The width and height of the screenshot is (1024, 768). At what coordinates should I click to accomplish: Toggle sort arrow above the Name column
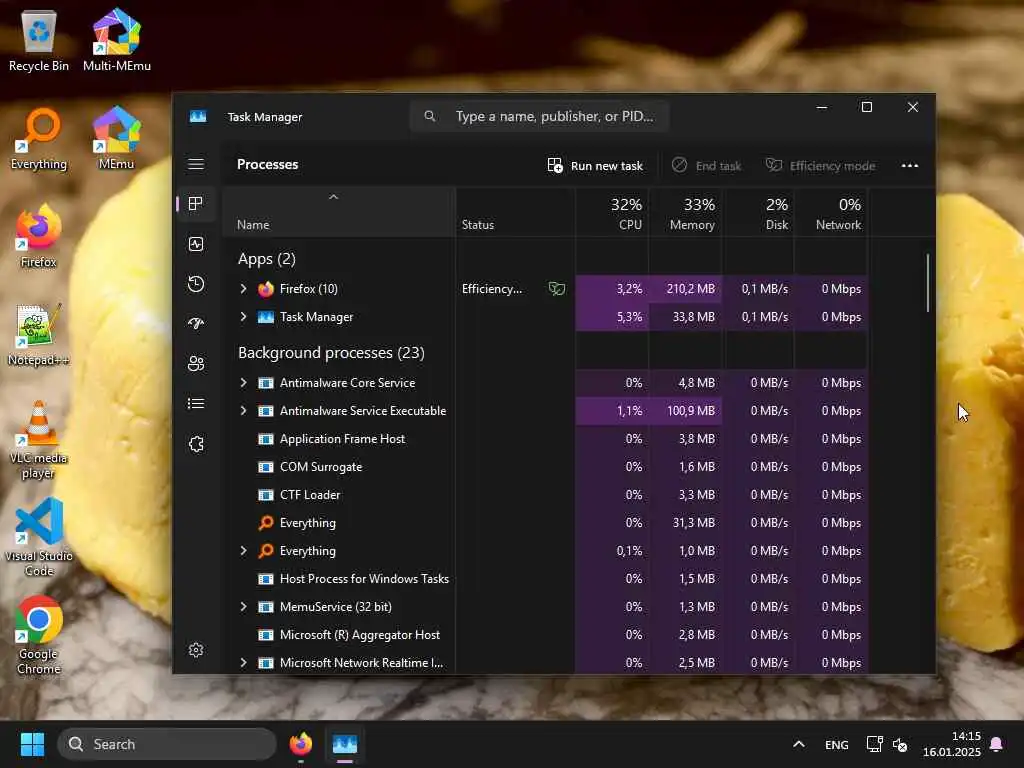[x=333, y=197]
